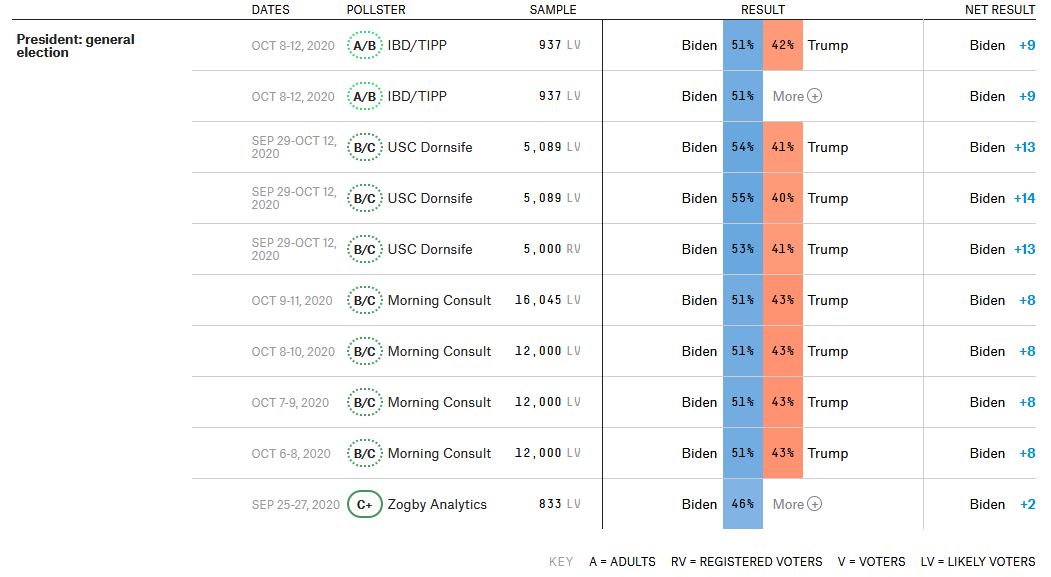This screenshot has width=1051, height=577.
Task: Open Zogby Analytics pollster link
Action: [437, 504]
